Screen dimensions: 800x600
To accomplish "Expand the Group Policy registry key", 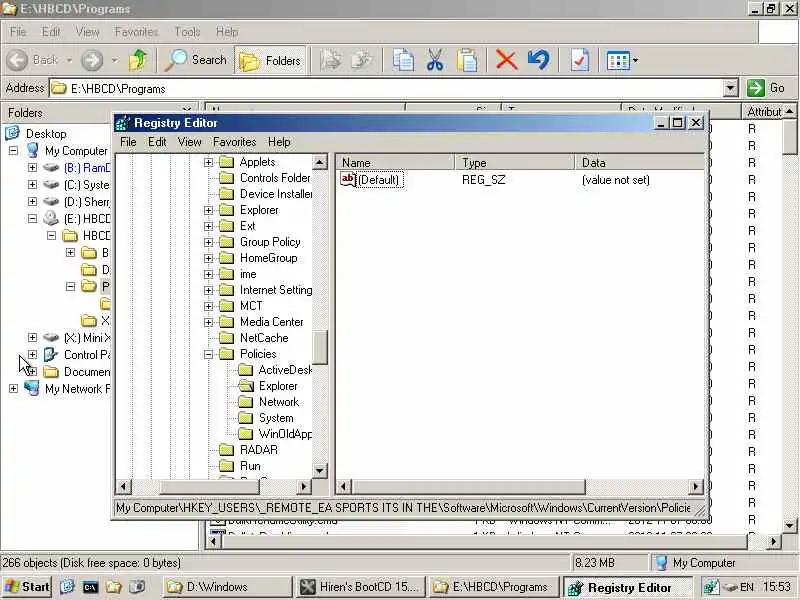I will coord(208,242).
